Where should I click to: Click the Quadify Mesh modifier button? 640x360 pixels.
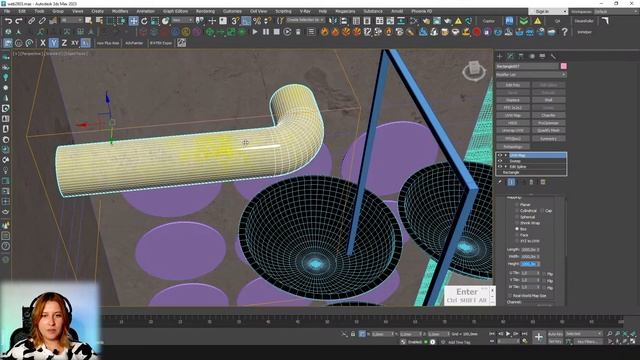(549, 130)
